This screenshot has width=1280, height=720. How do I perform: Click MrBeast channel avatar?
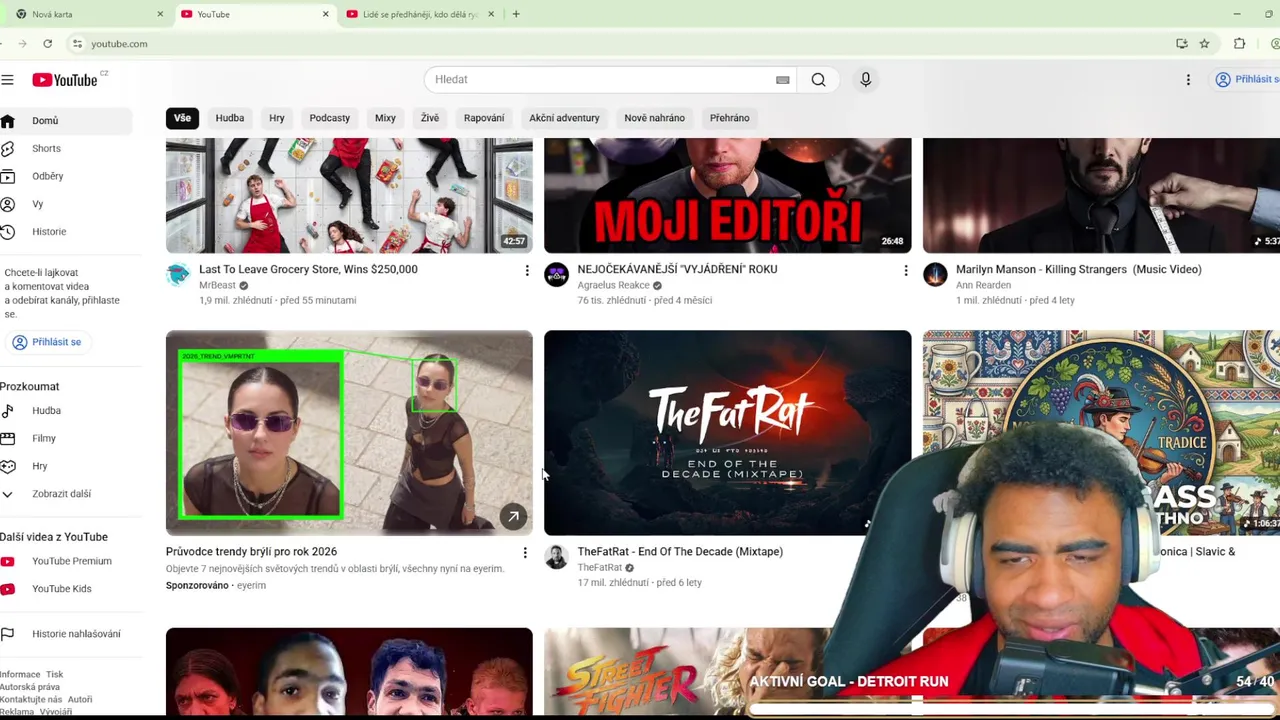coord(178,274)
